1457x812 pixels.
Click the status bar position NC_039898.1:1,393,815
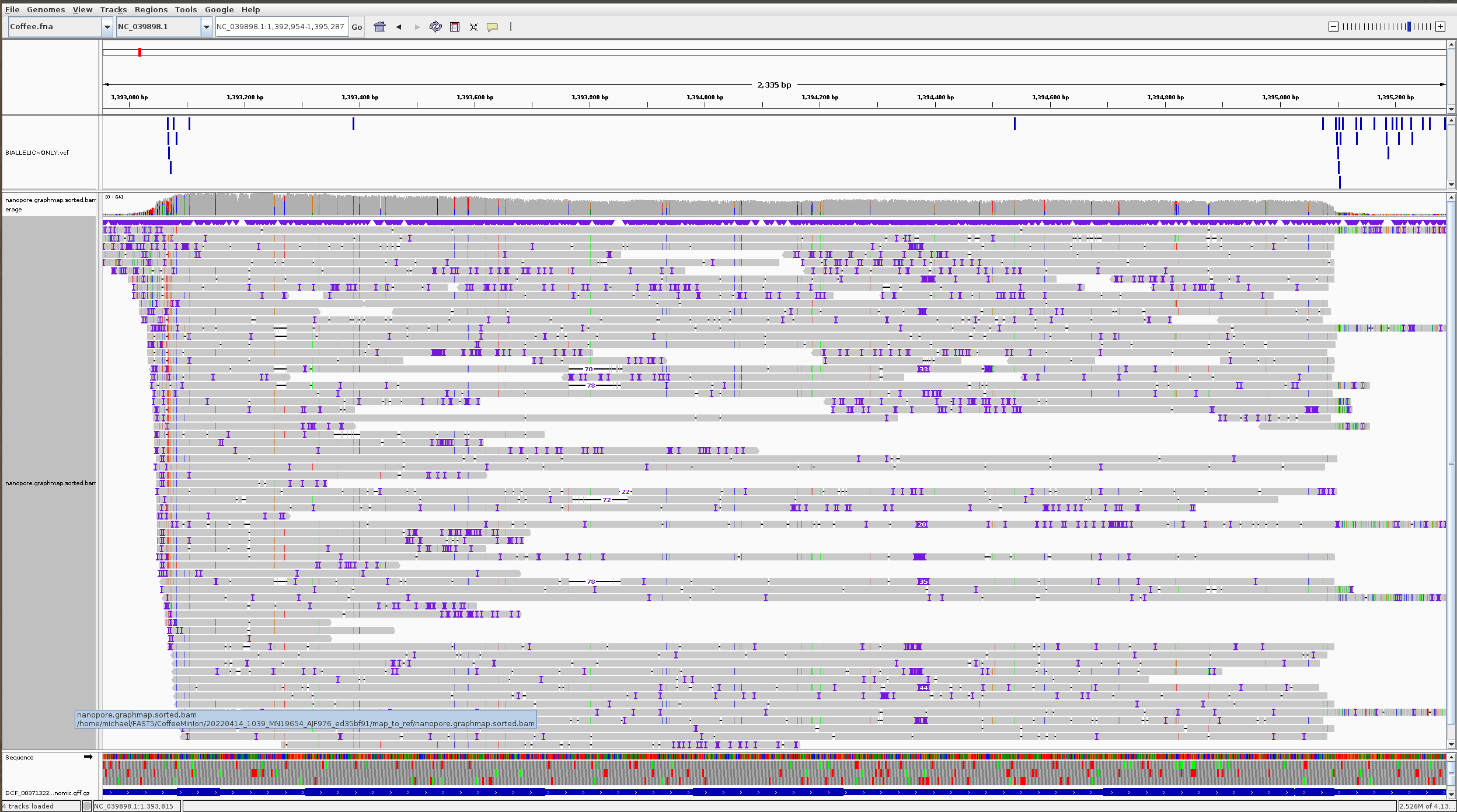(x=134, y=806)
